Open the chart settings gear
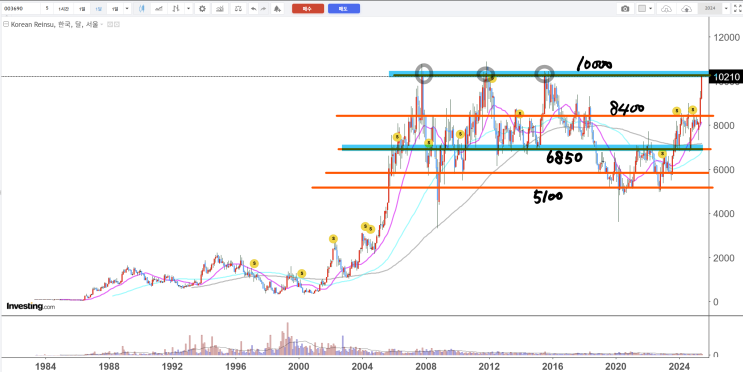The image size is (743, 372). point(202,9)
